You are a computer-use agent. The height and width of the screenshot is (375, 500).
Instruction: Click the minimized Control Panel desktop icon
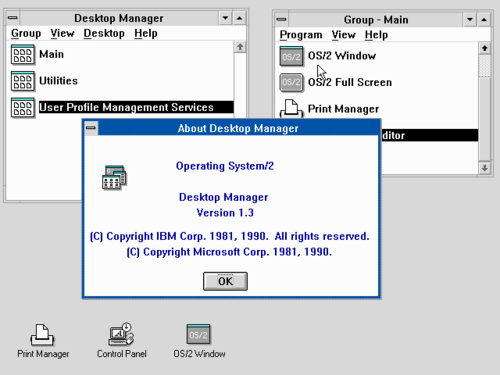[x=121, y=334]
